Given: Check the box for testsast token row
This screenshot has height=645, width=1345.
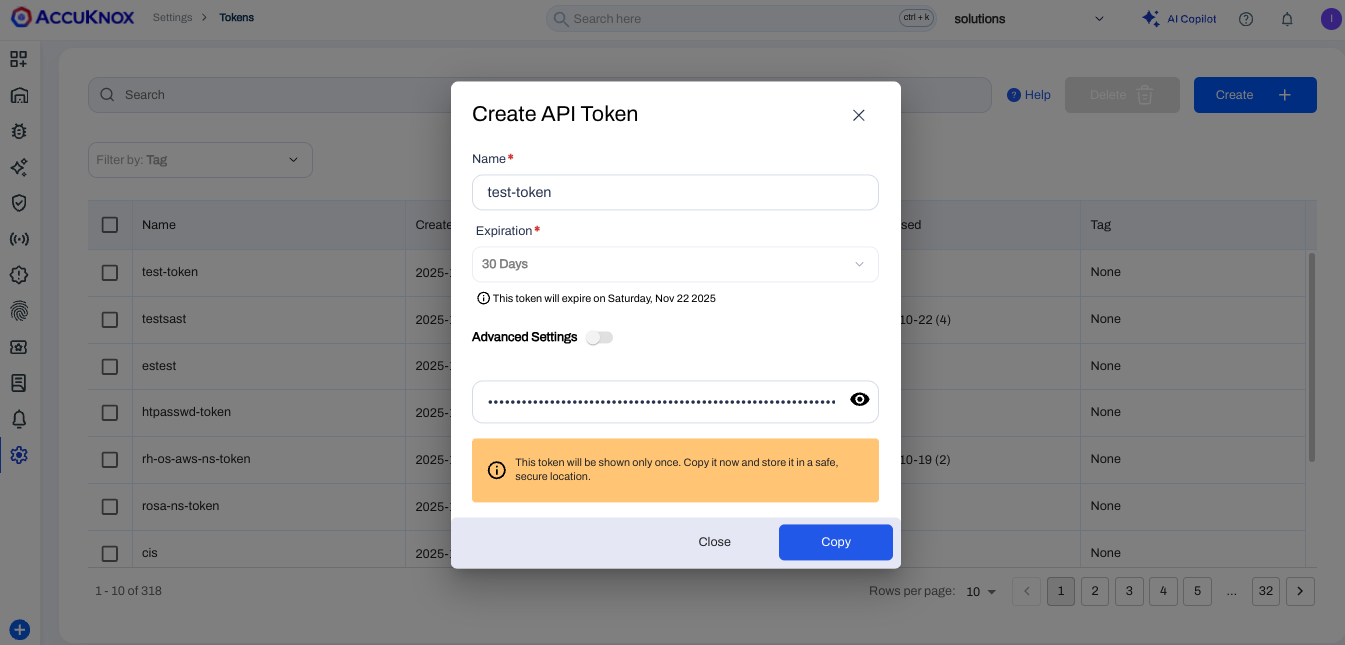Looking at the screenshot, I should click(110, 319).
